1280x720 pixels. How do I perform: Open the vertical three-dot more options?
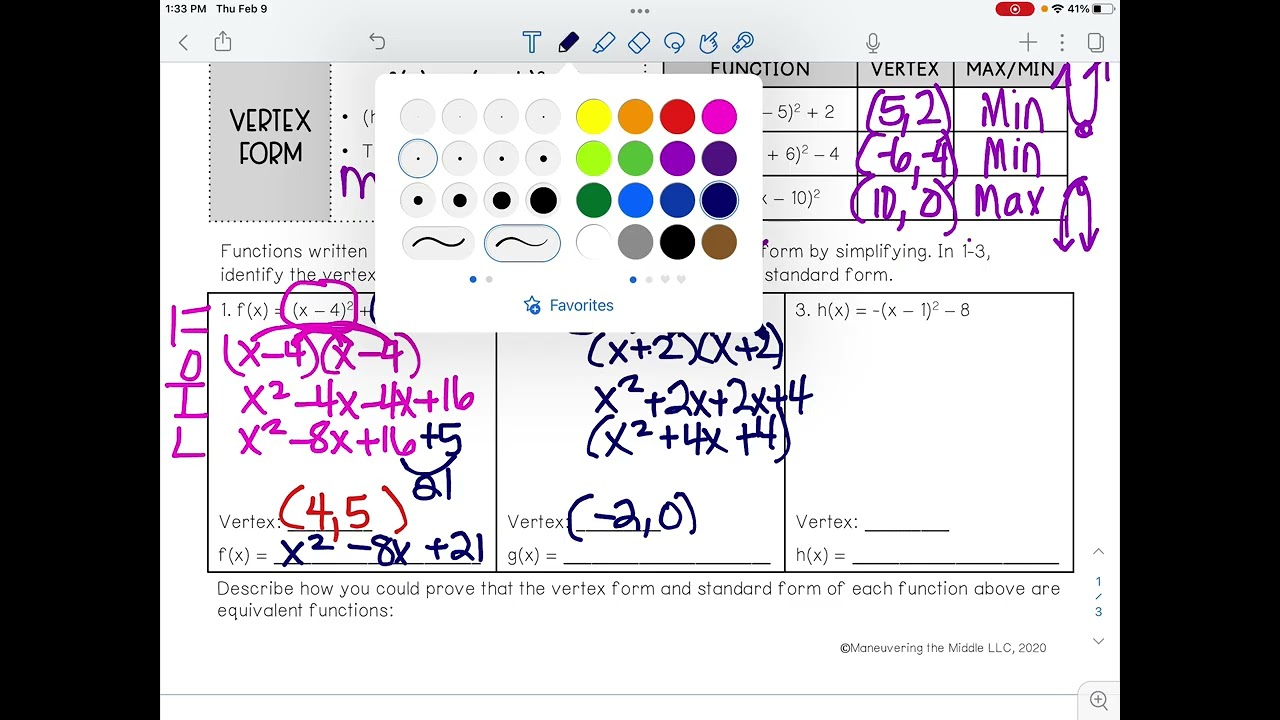click(1062, 42)
